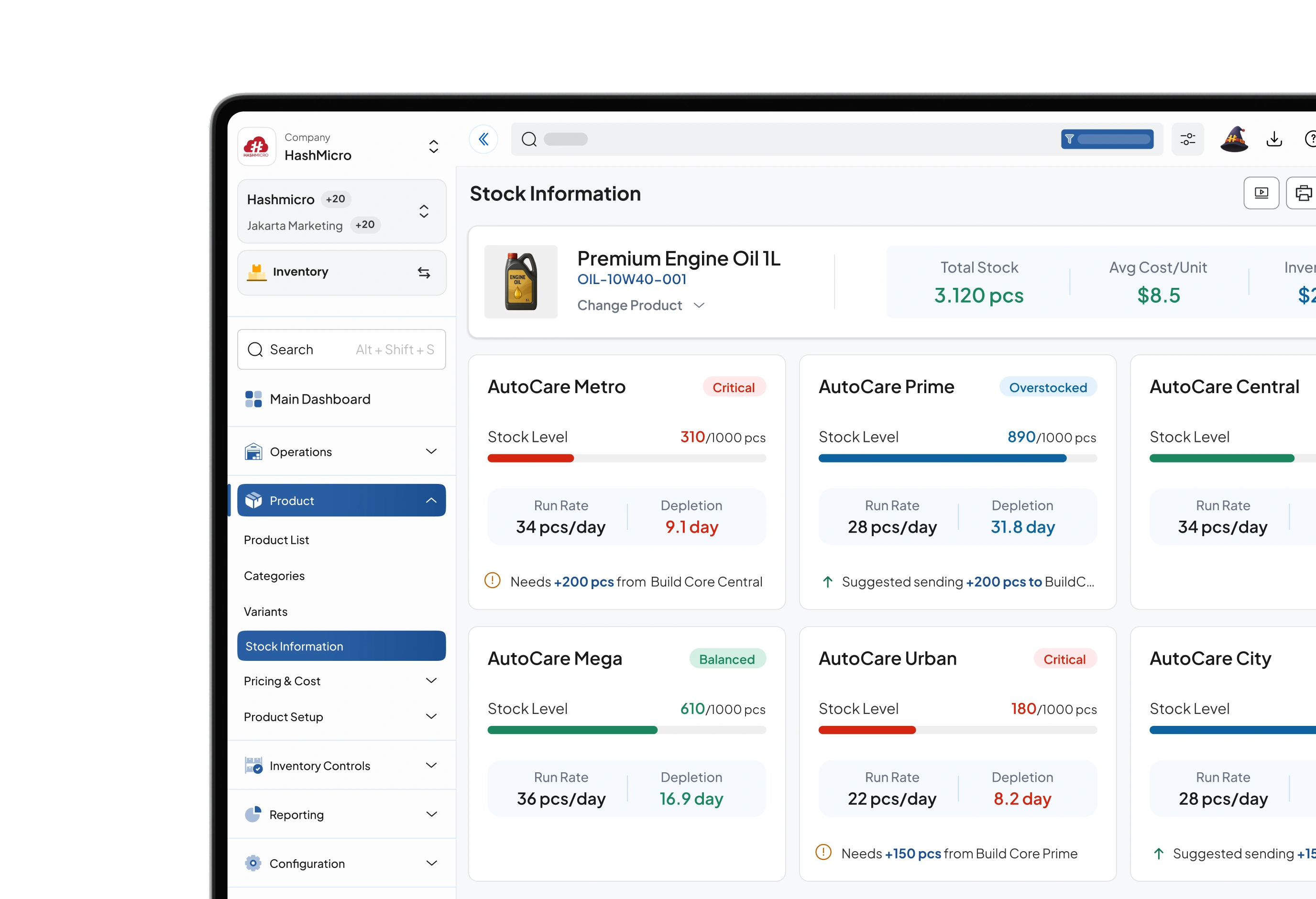Click the Overstocked badge on AutoCare Prime
1316x899 pixels.
tap(1048, 387)
